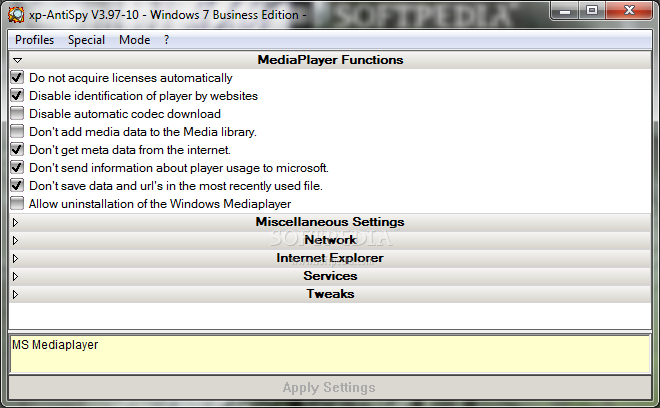Click the 'Disable automatic codec download' label text
The height and width of the screenshot is (408, 660).
click(x=125, y=114)
